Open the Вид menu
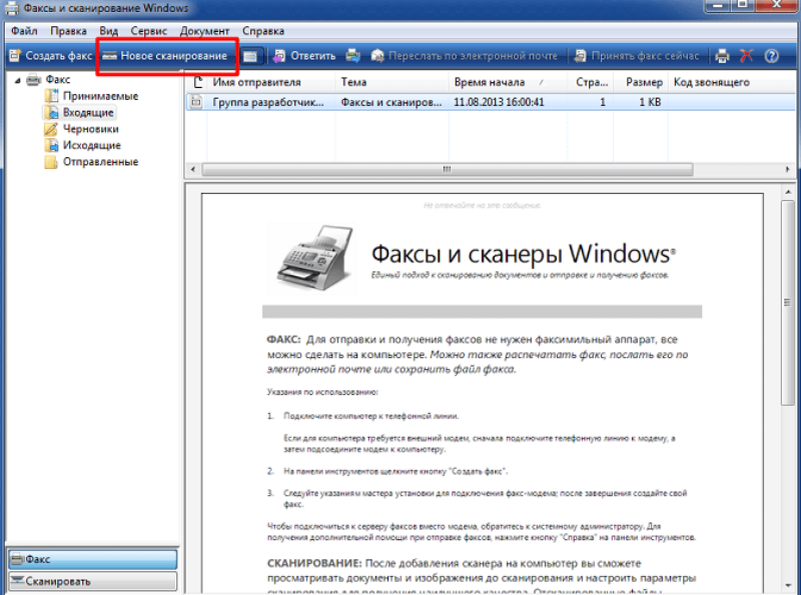The image size is (801, 595). pos(108,31)
